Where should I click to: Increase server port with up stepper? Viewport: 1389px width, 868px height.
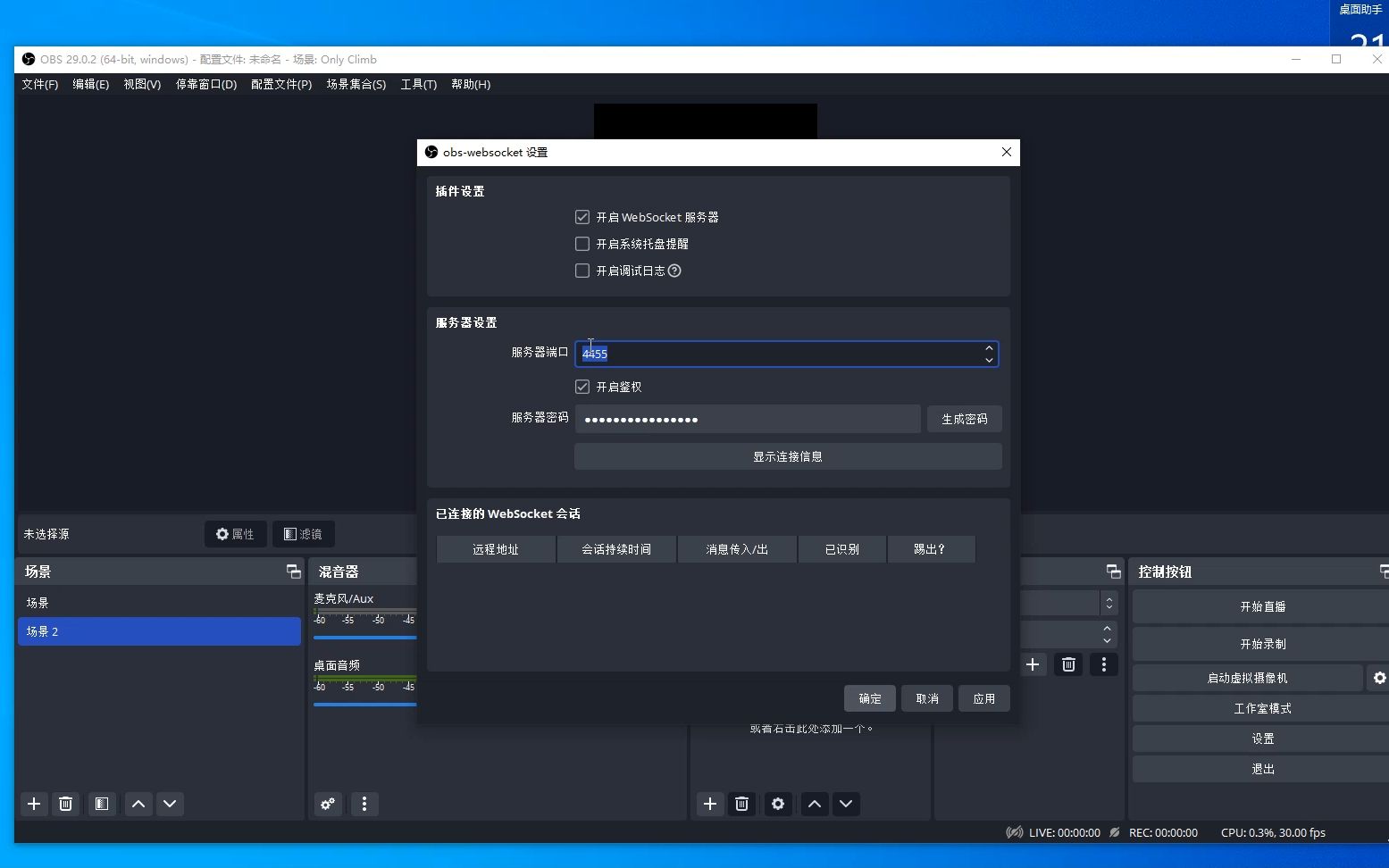tap(989, 348)
